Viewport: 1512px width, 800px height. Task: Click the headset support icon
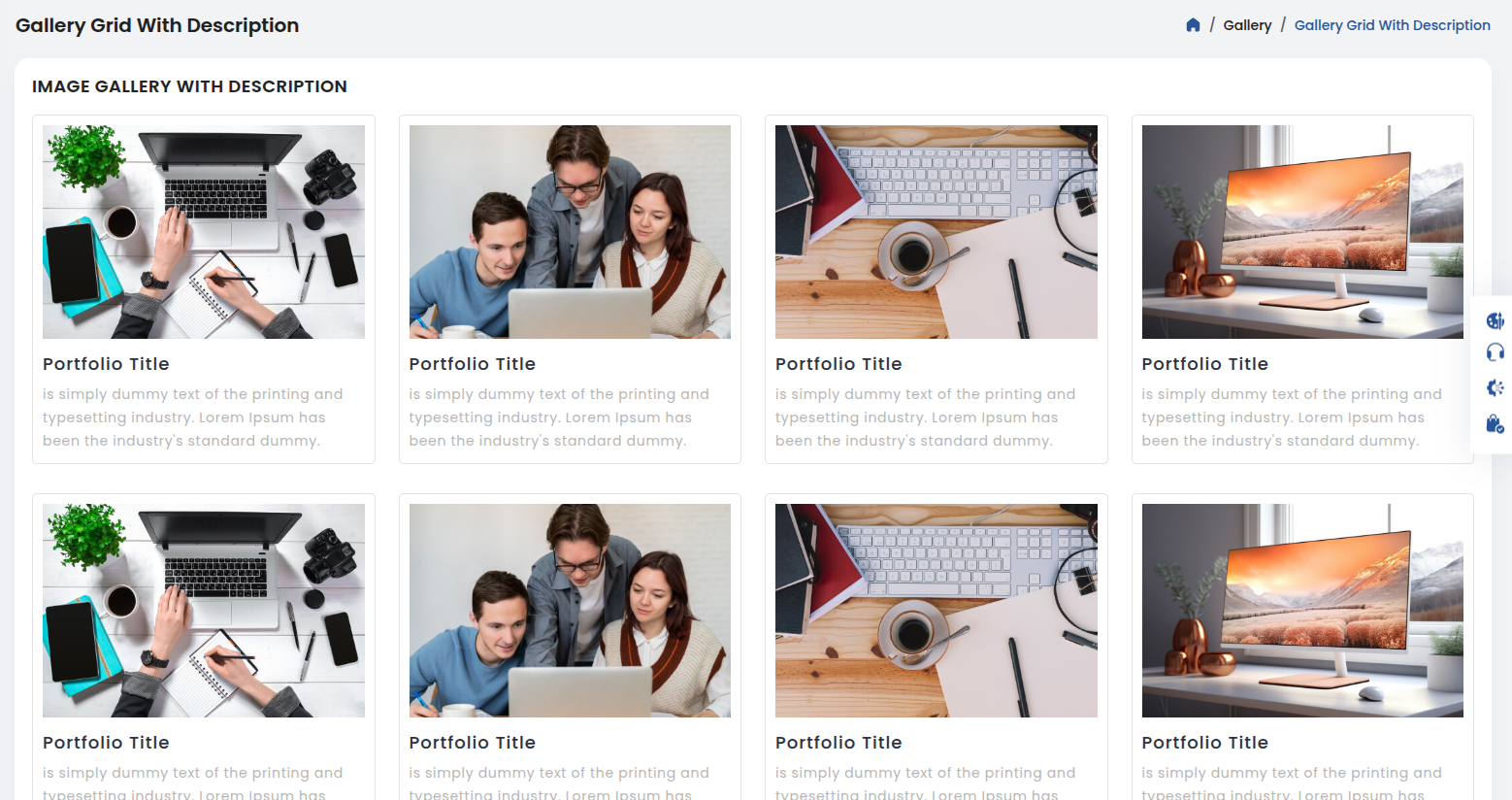[1495, 352]
